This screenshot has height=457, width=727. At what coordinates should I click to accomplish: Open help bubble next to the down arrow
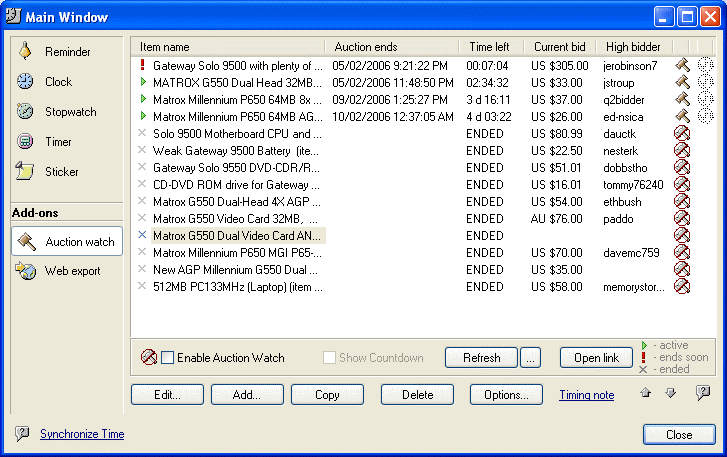pos(703,393)
